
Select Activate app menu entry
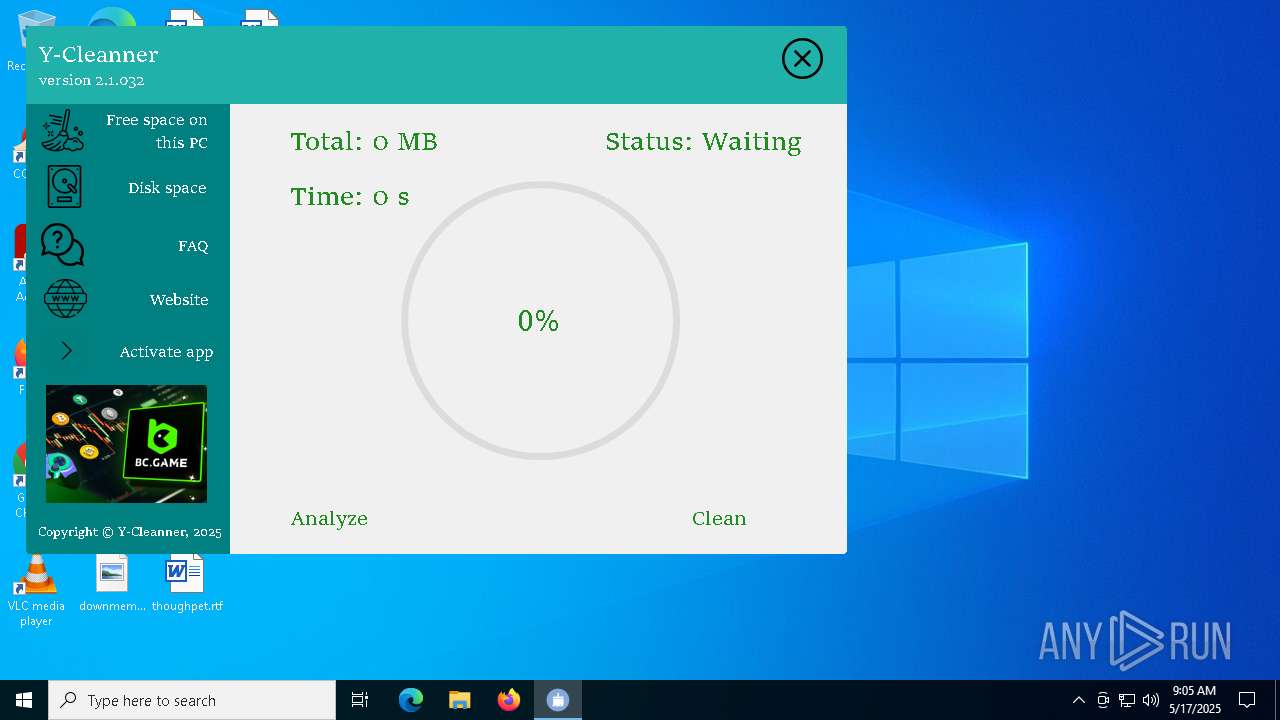pos(166,352)
